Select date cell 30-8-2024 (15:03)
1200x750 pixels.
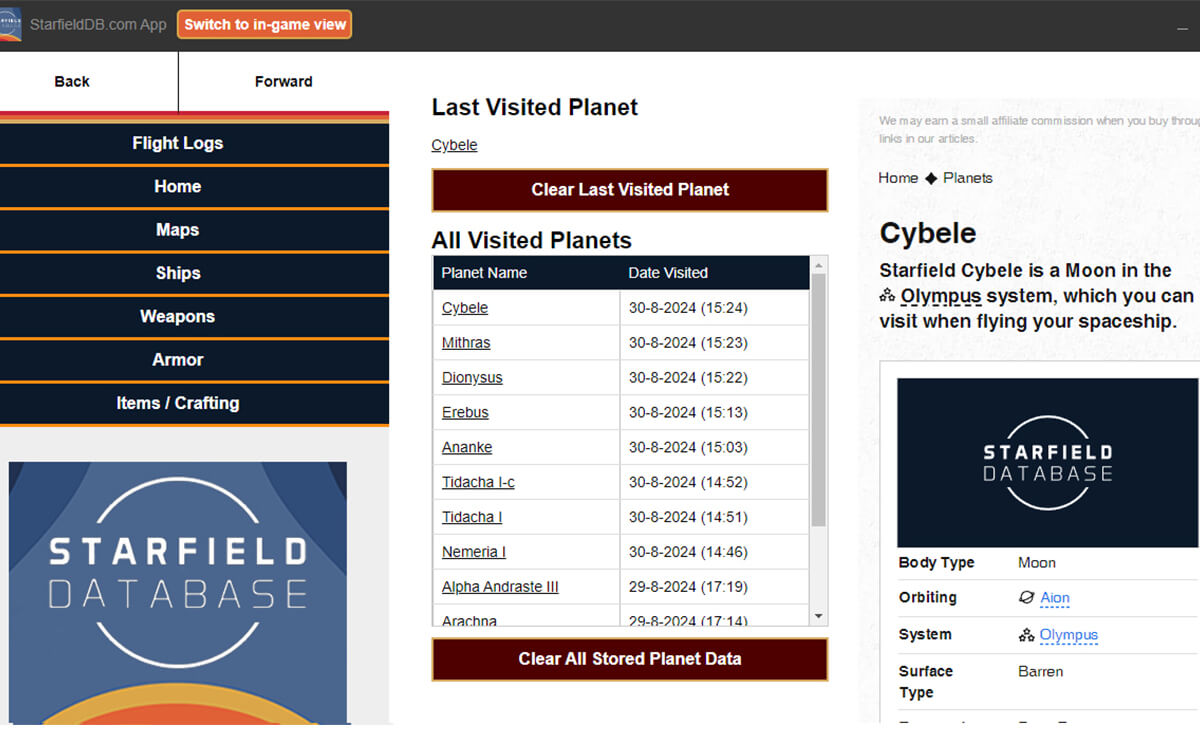714,447
